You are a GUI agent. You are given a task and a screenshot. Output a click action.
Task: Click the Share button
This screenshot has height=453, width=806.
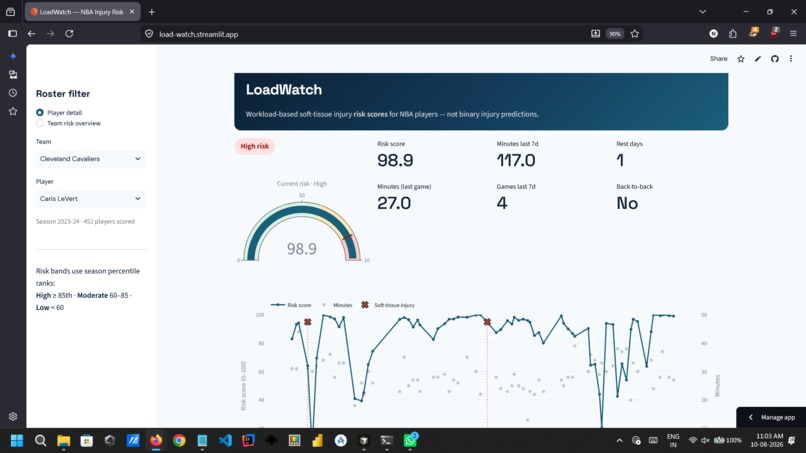coord(718,59)
